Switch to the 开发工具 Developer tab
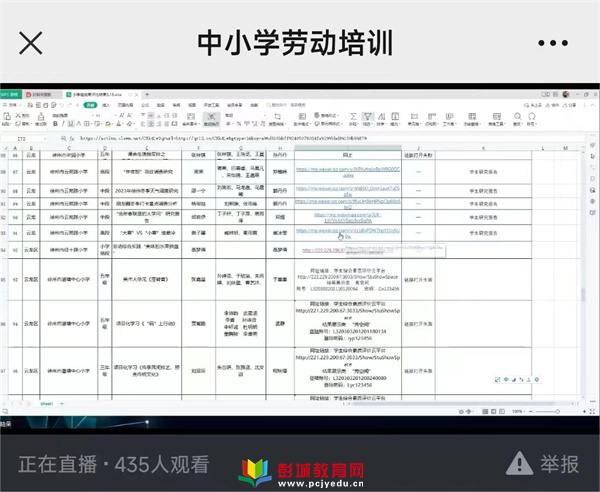The height and width of the screenshot is (492, 600). point(211,105)
